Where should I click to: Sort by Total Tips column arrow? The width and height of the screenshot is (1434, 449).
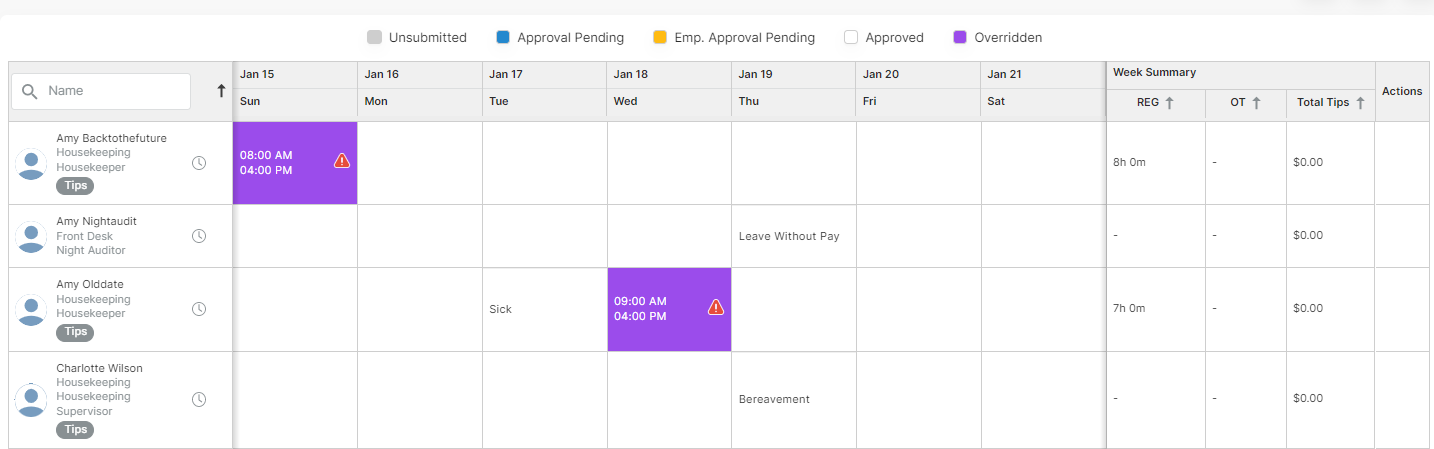(x=1360, y=102)
